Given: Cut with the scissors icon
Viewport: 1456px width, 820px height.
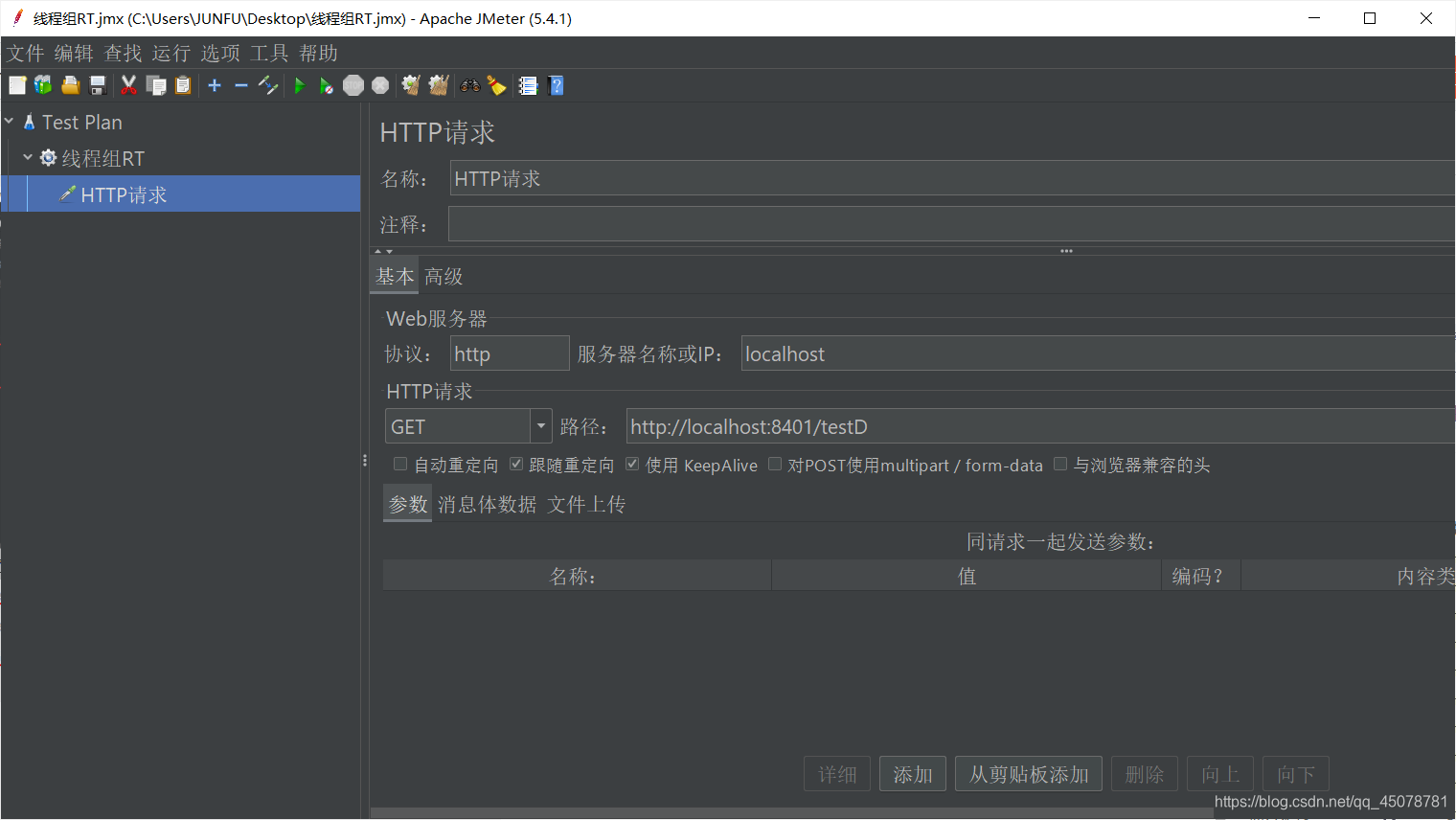Looking at the screenshot, I should pyautogui.click(x=128, y=85).
